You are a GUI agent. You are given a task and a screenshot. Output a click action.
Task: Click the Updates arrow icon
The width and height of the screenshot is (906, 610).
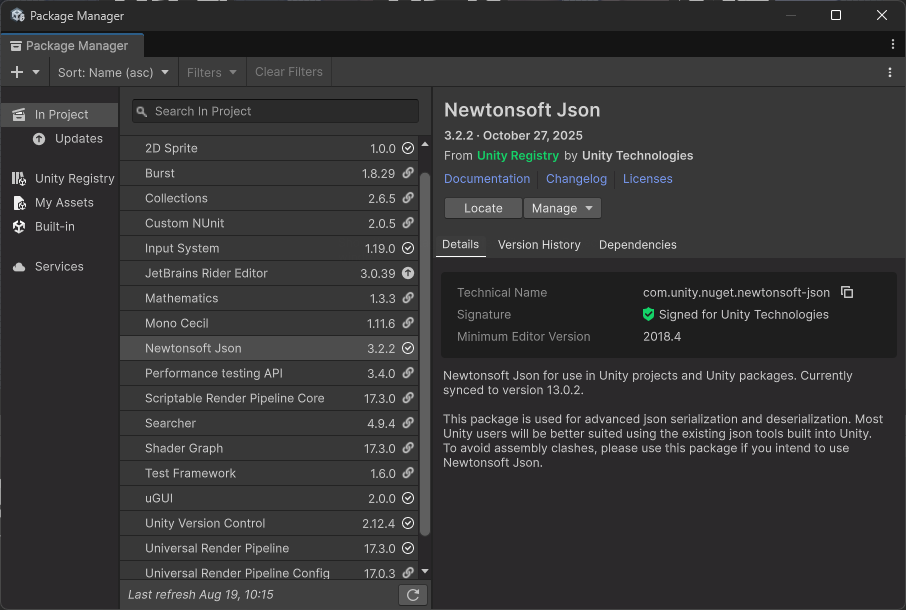coord(39,139)
